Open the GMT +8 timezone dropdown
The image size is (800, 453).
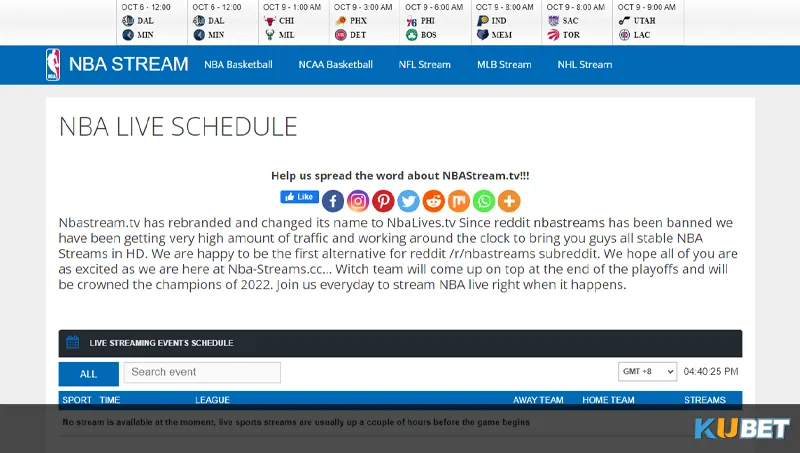pos(647,372)
